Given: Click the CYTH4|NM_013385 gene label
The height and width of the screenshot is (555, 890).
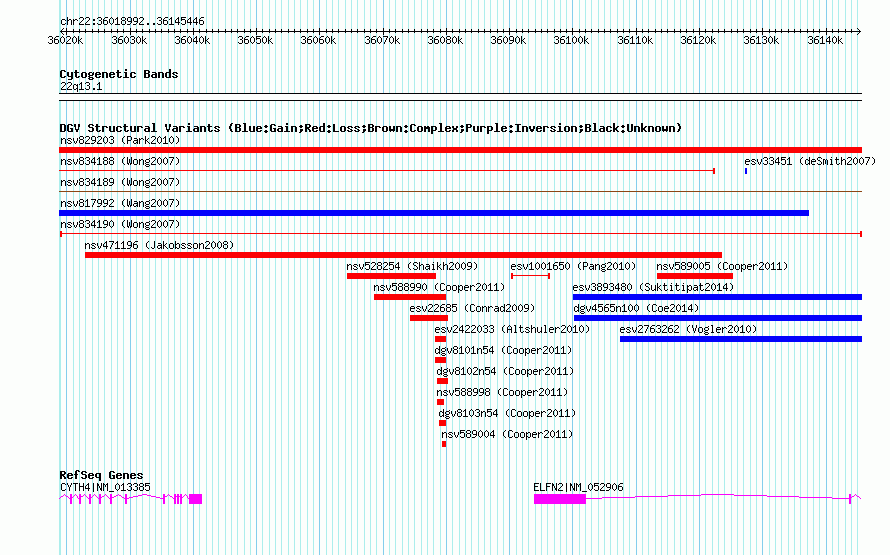Looking at the screenshot, I should tap(105, 487).
